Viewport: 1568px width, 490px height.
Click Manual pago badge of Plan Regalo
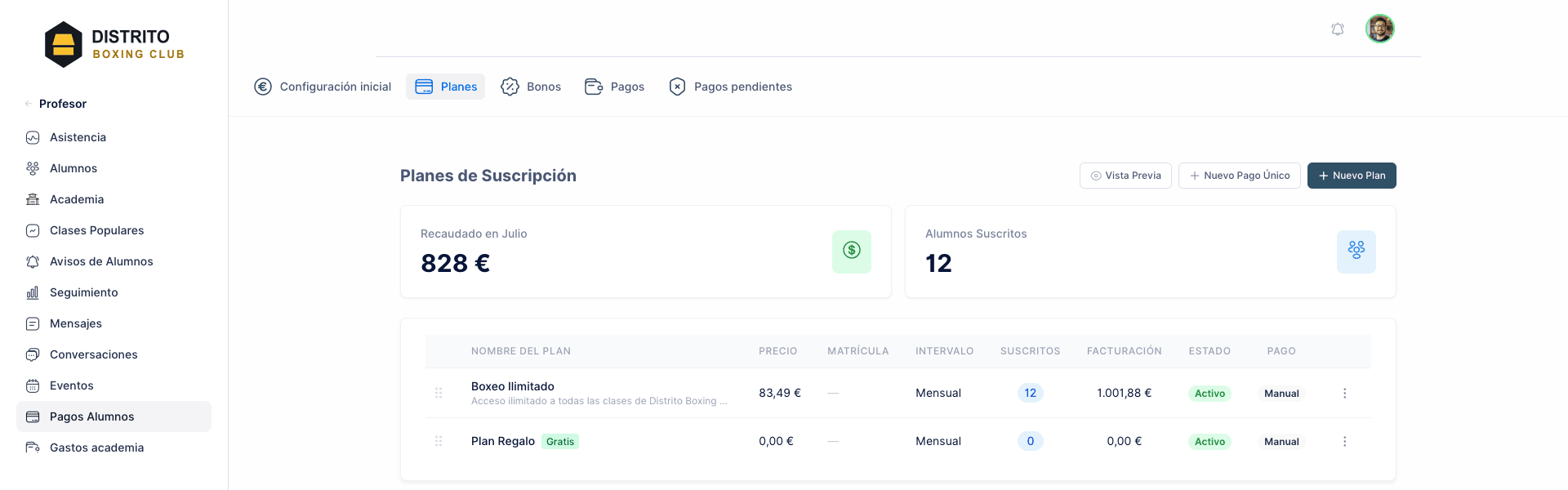[x=1281, y=442]
